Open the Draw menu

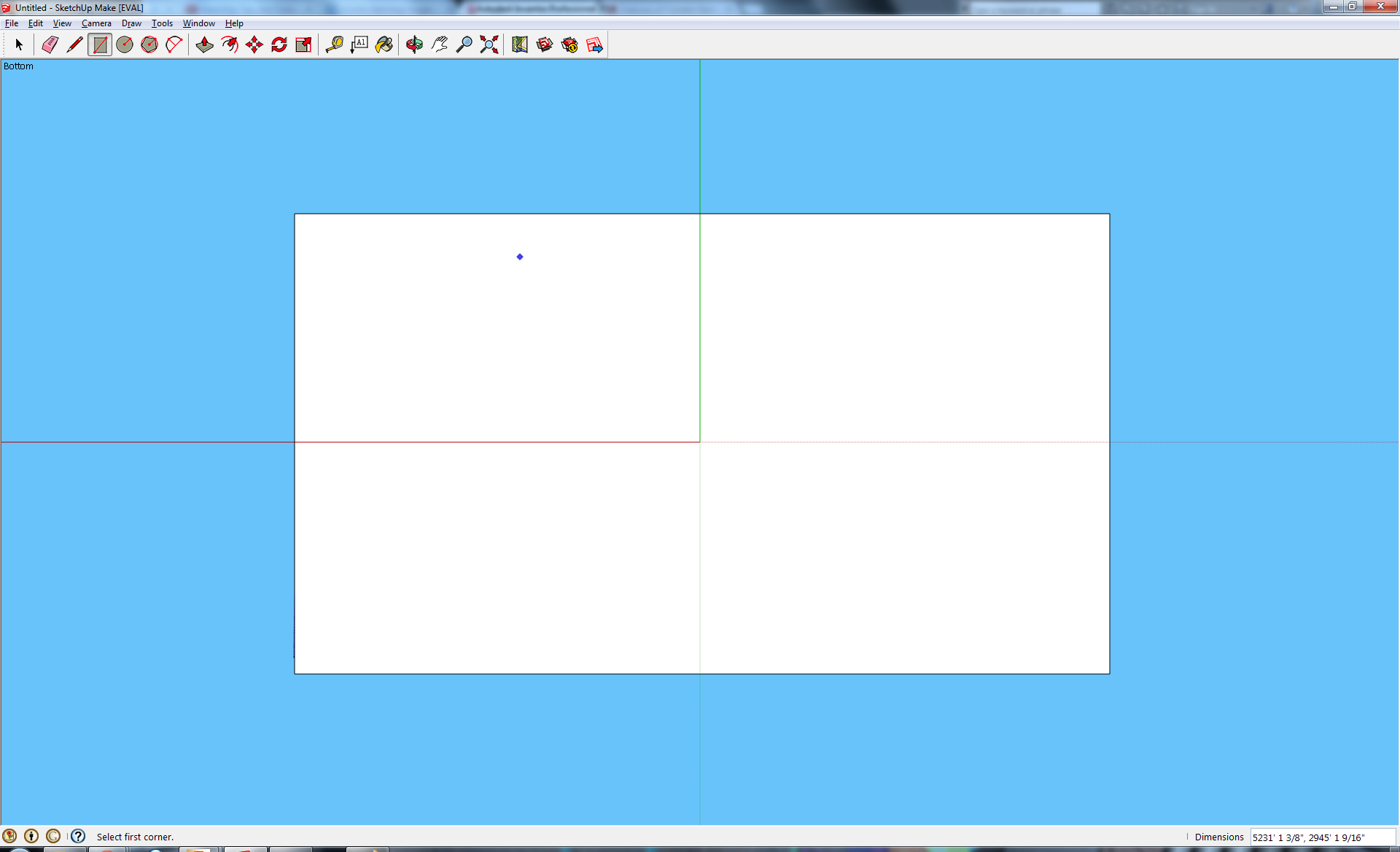pos(131,23)
